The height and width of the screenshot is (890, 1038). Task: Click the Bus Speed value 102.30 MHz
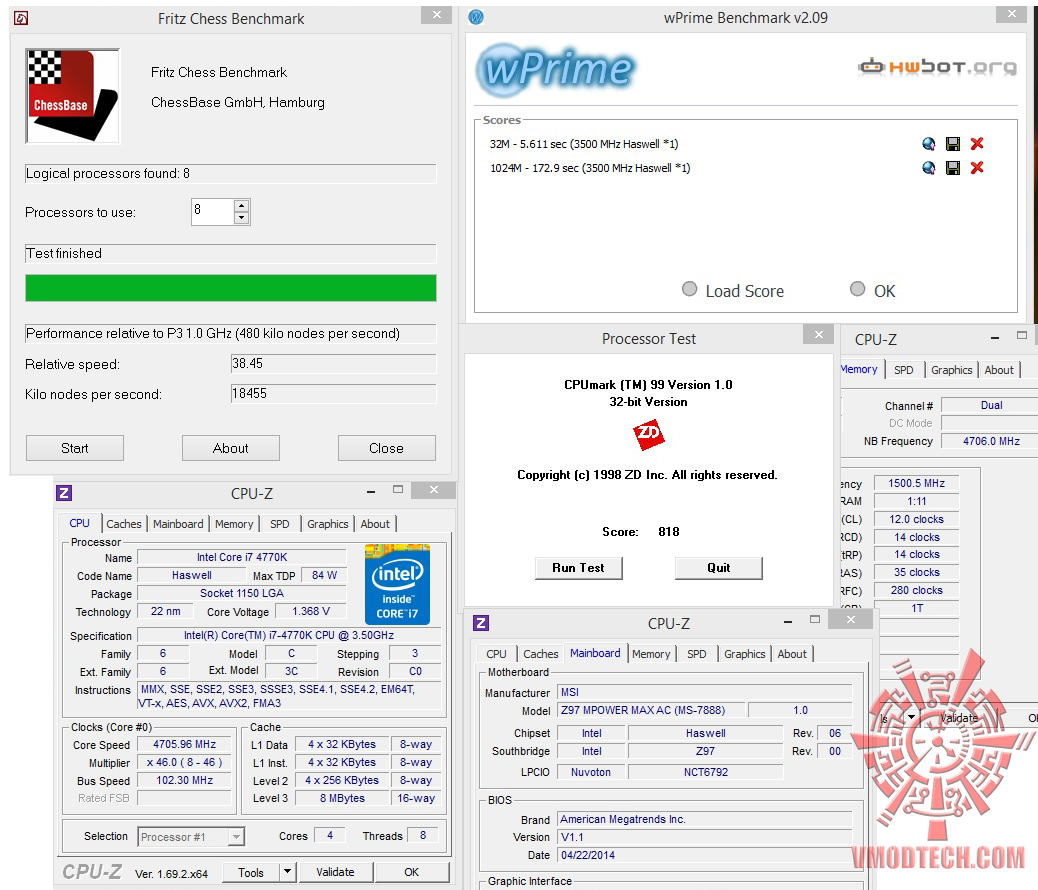(184, 780)
